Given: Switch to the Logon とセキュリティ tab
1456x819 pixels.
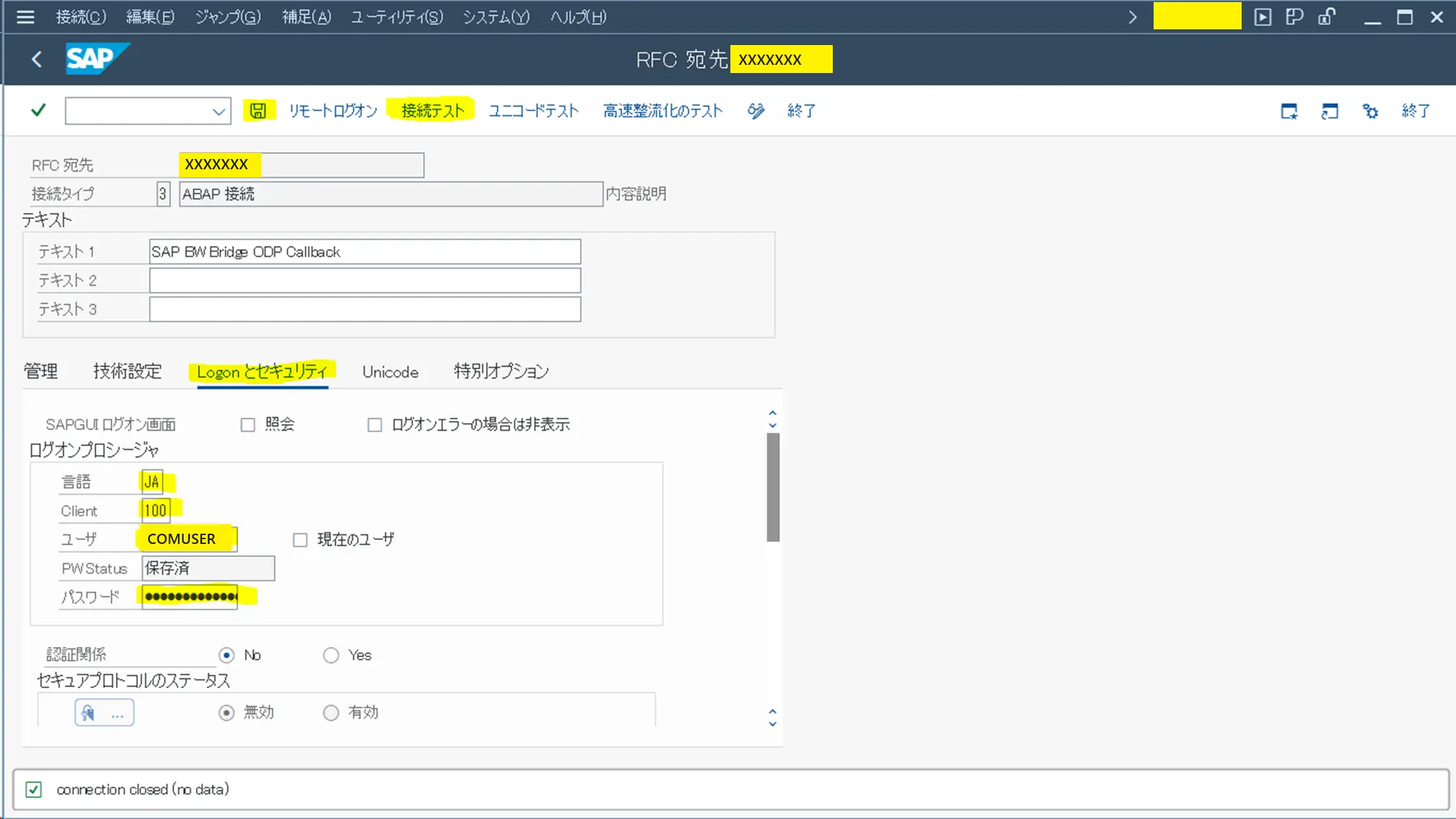Looking at the screenshot, I should tap(262, 371).
